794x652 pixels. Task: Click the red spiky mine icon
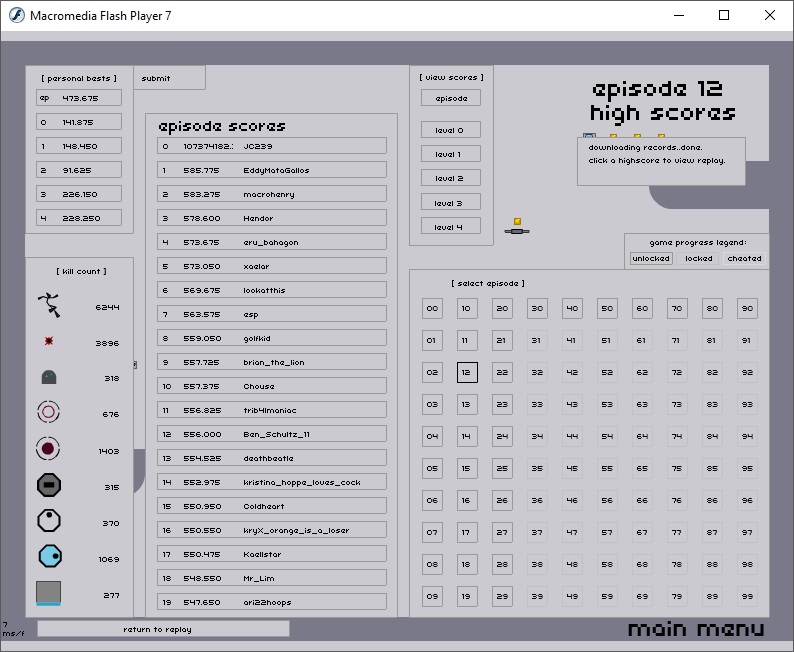point(49,342)
